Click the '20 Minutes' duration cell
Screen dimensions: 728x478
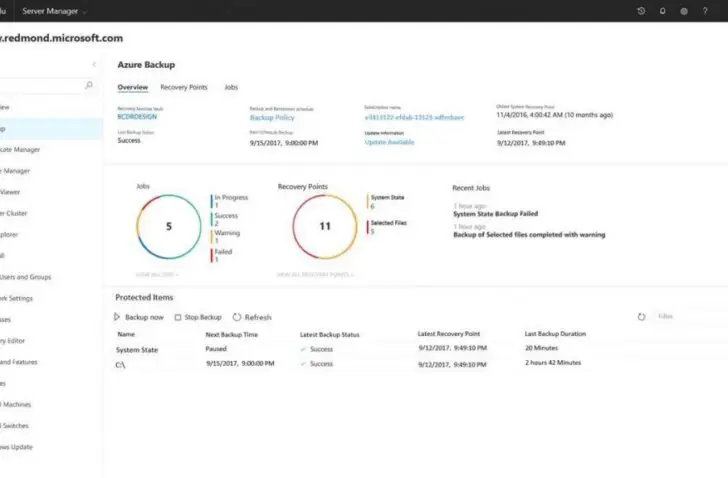click(x=541, y=348)
